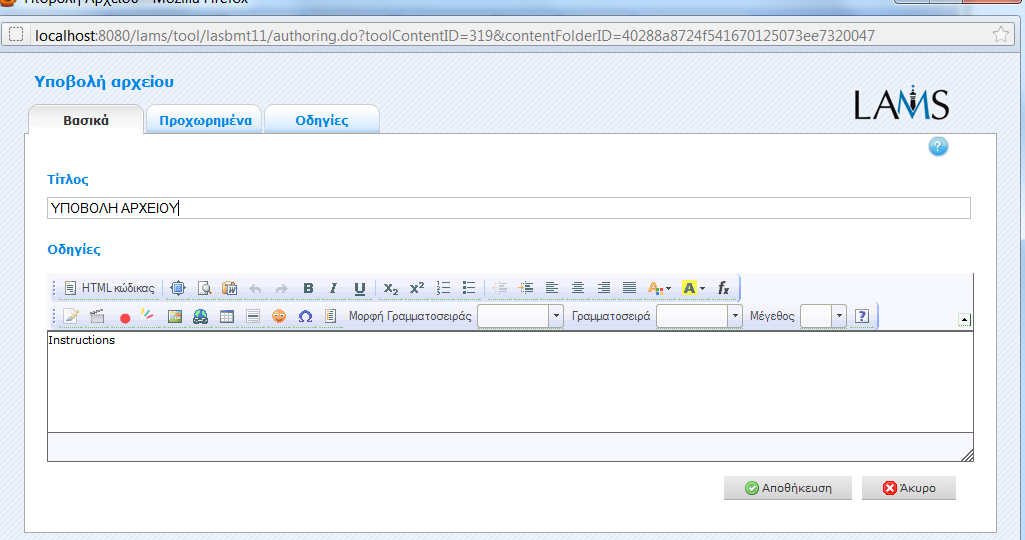Click the site identity icon in address bar
The image size is (1025, 540).
coord(17,35)
